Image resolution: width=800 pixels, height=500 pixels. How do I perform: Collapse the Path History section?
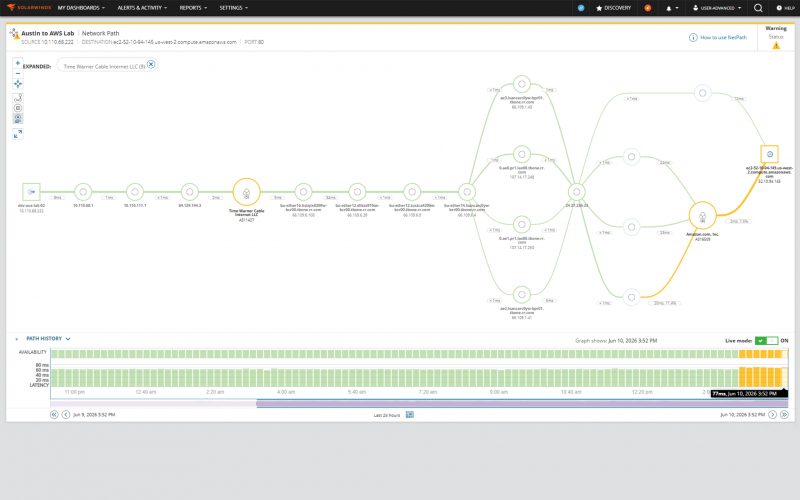click(48, 339)
